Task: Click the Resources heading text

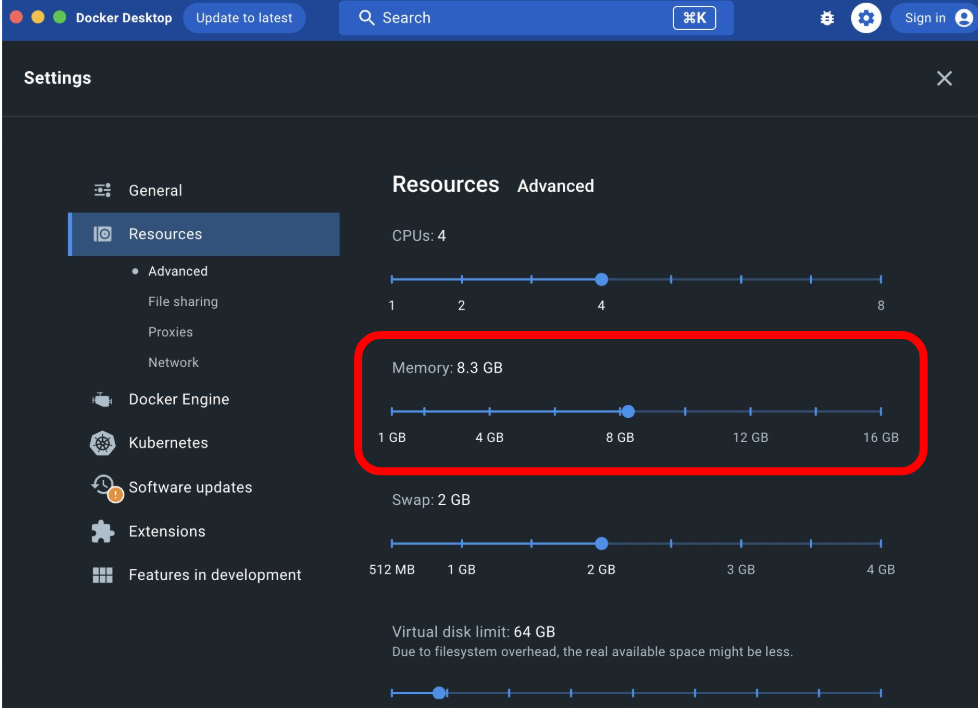Action: (445, 185)
